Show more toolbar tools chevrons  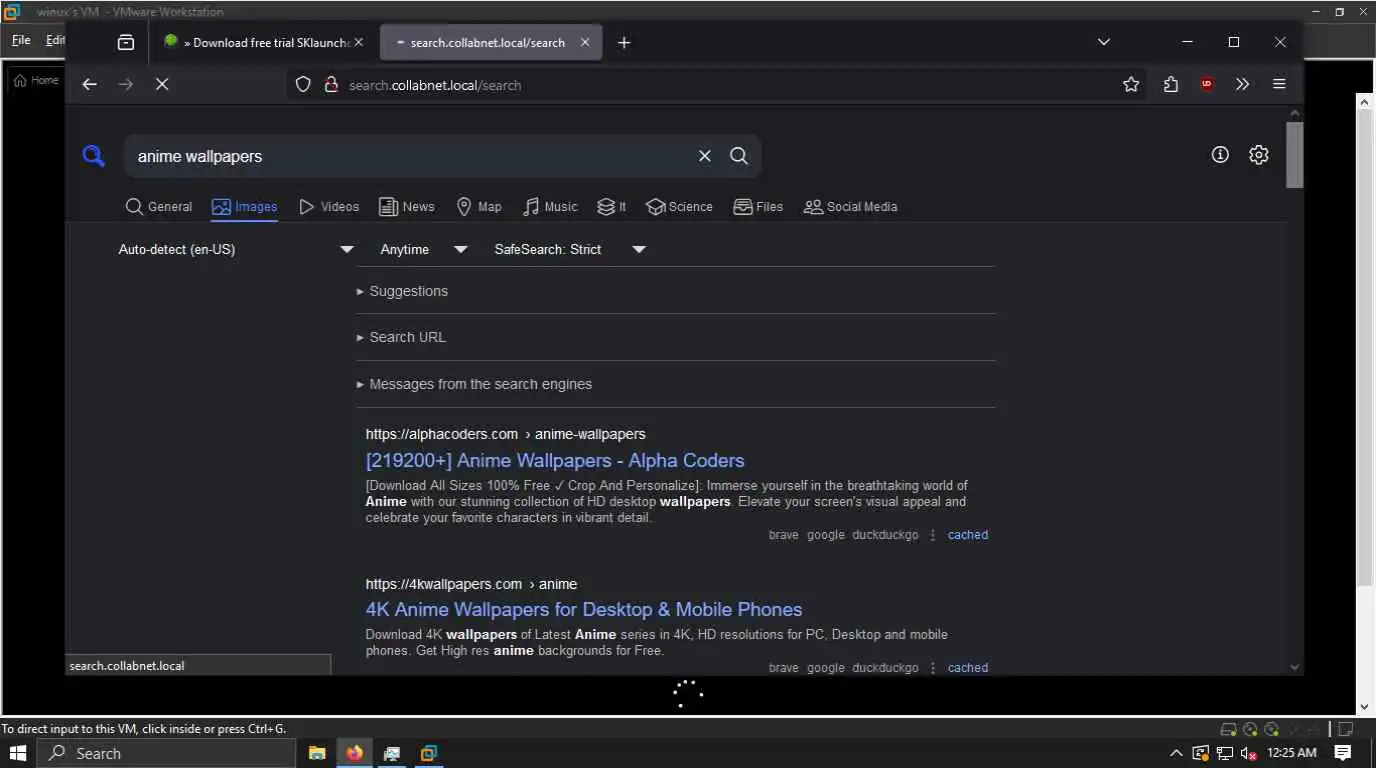pos(1242,85)
